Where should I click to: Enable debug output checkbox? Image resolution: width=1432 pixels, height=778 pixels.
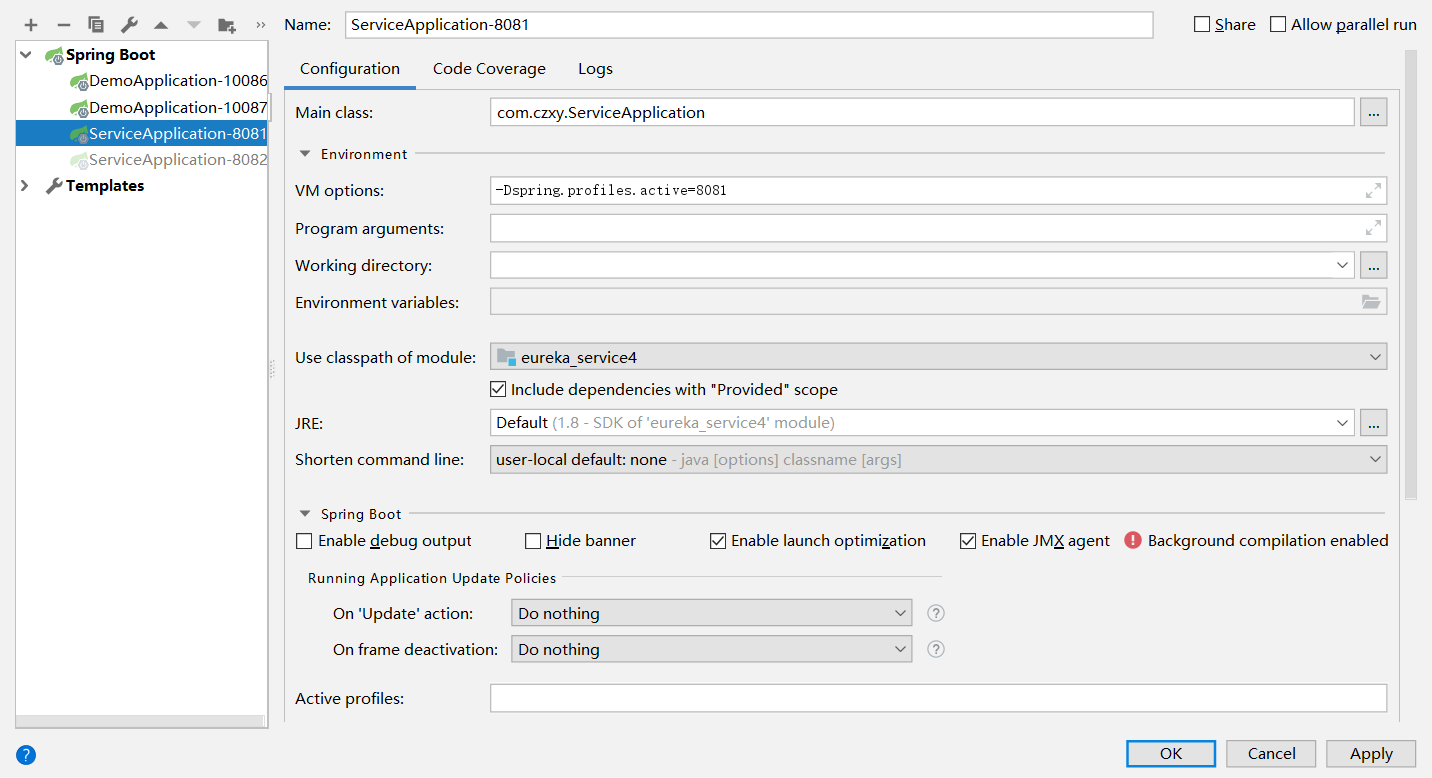304,541
